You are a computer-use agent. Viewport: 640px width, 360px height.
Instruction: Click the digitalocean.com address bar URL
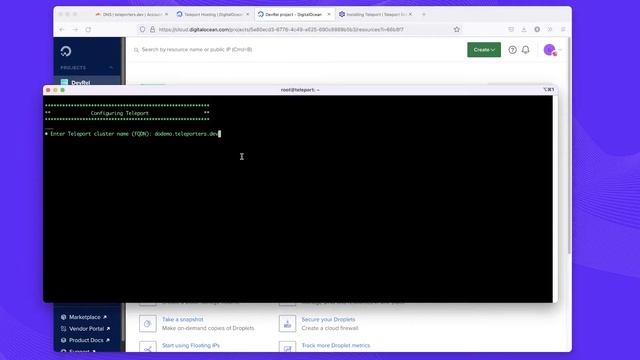pyautogui.click(x=281, y=29)
